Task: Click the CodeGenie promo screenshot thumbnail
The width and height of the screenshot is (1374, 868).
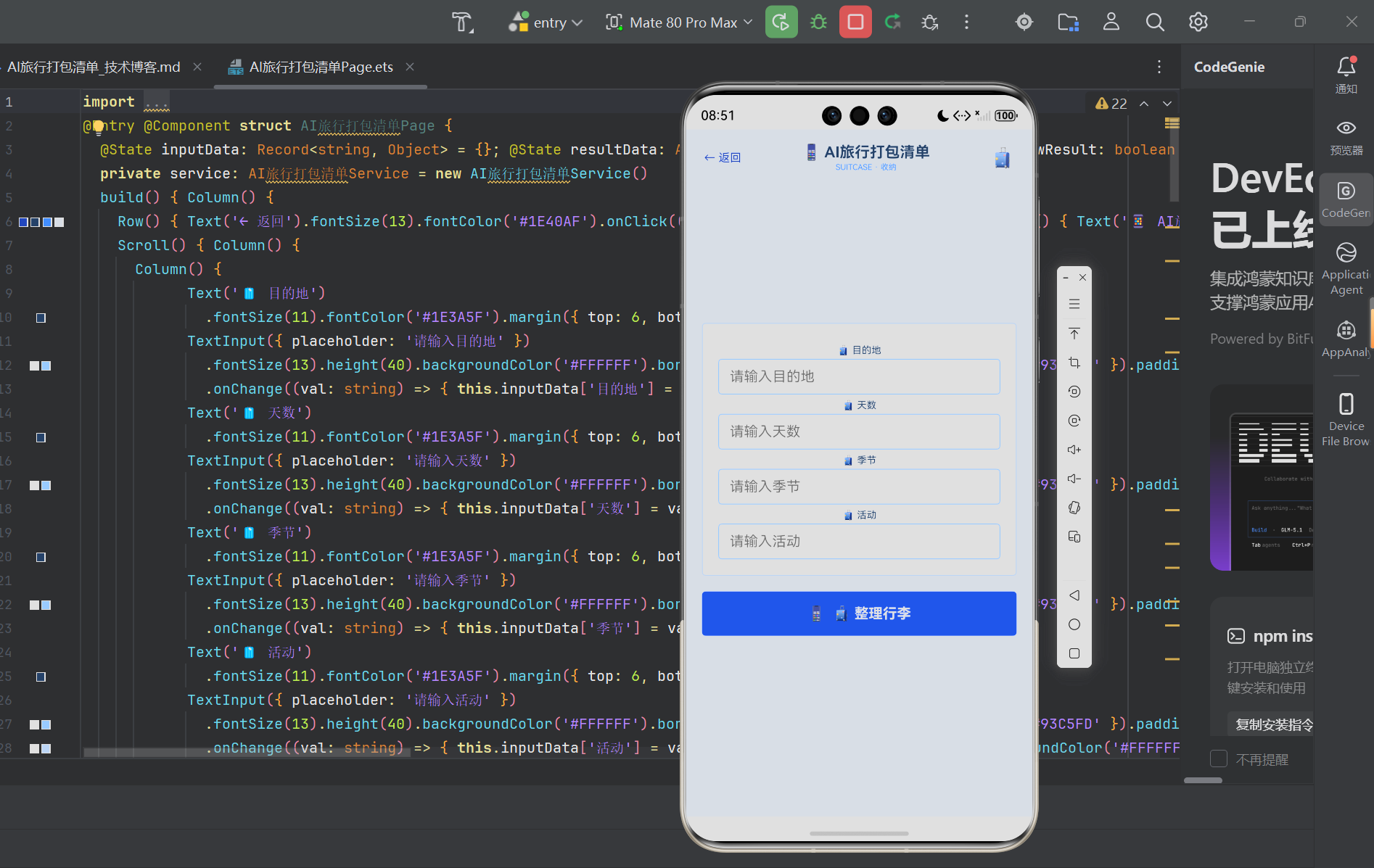Action: [x=1262, y=477]
